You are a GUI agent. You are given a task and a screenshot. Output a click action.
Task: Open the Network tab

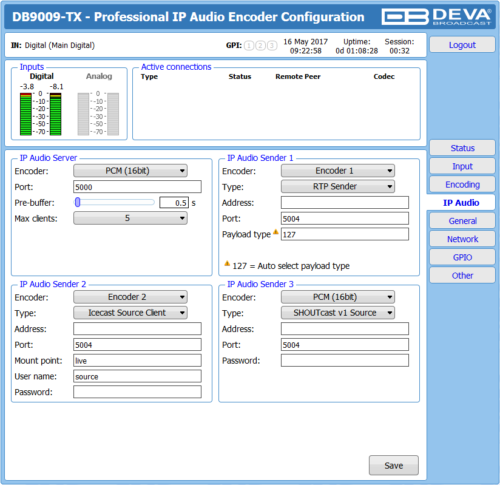(x=462, y=239)
